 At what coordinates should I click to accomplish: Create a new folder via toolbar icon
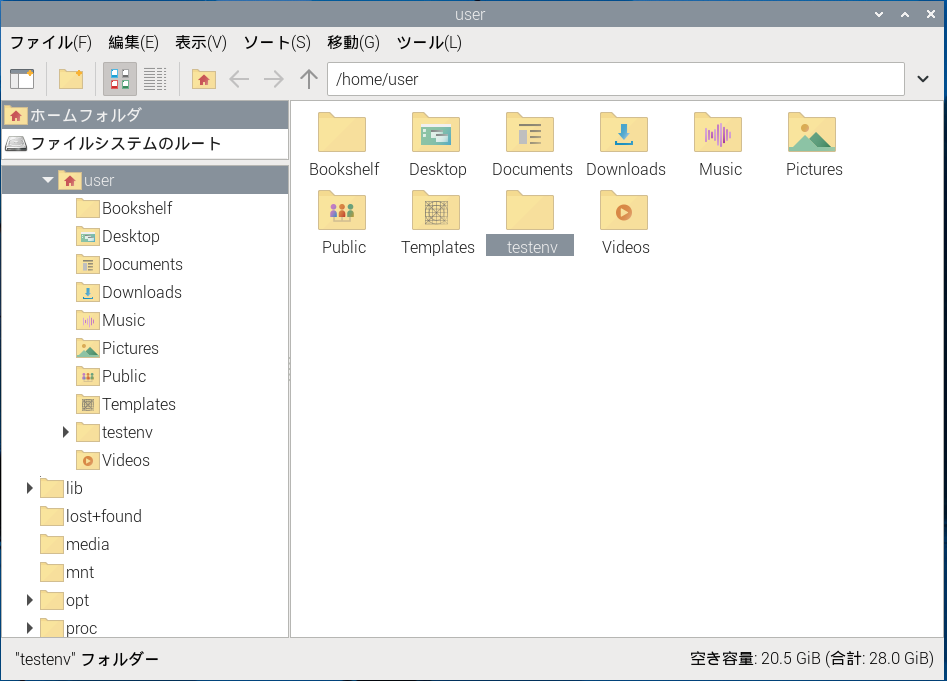(x=71, y=79)
